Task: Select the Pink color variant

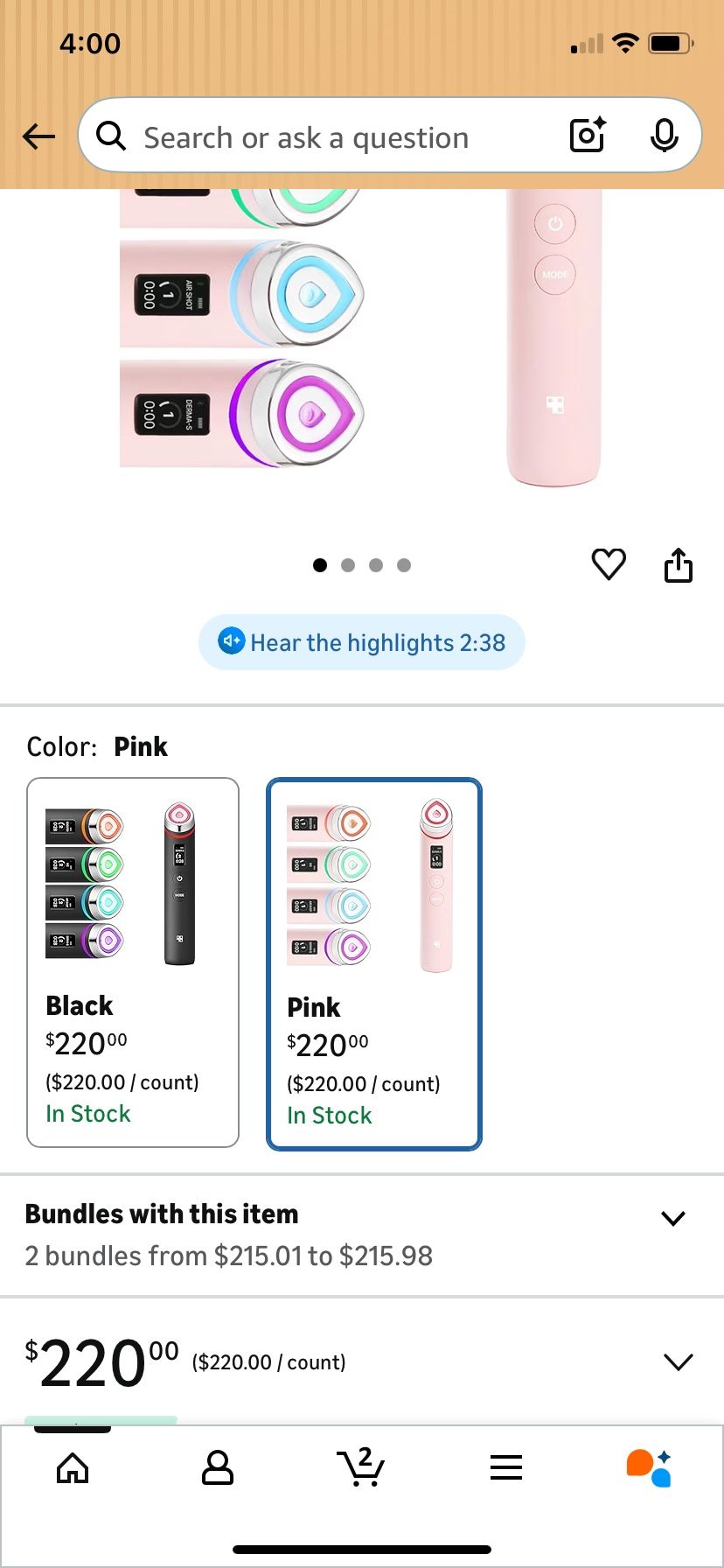Action: (x=373, y=962)
